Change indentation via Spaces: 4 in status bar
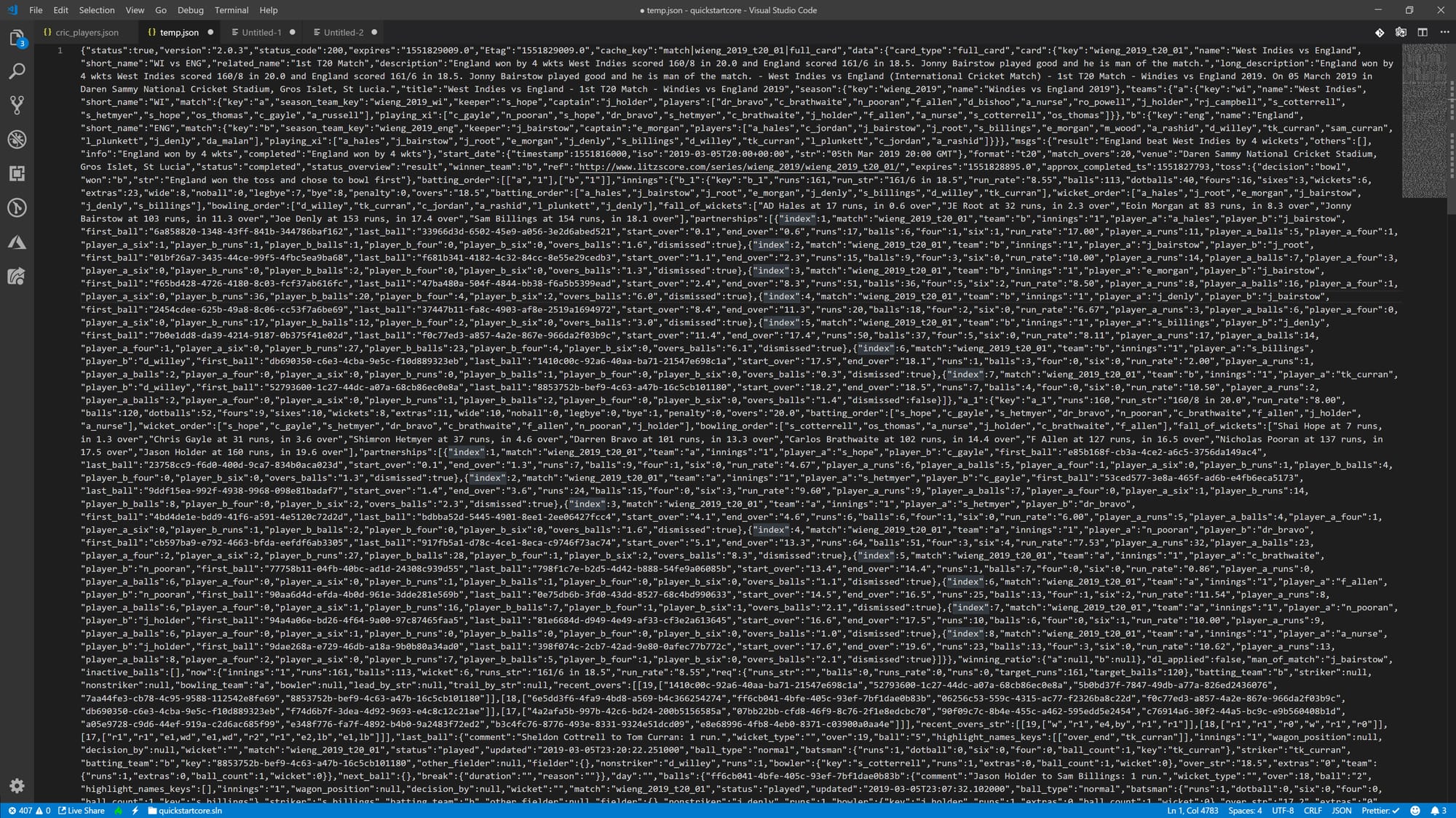Image resolution: width=1456 pixels, height=818 pixels. (x=1245, y=810)
